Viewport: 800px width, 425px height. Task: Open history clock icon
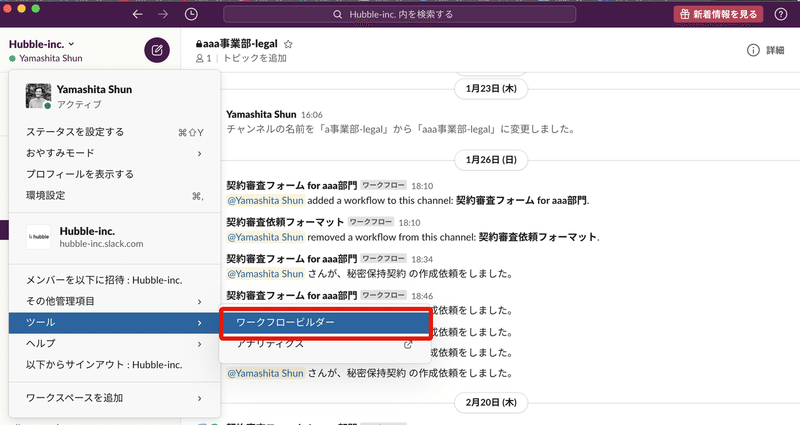tap(191, 14)
